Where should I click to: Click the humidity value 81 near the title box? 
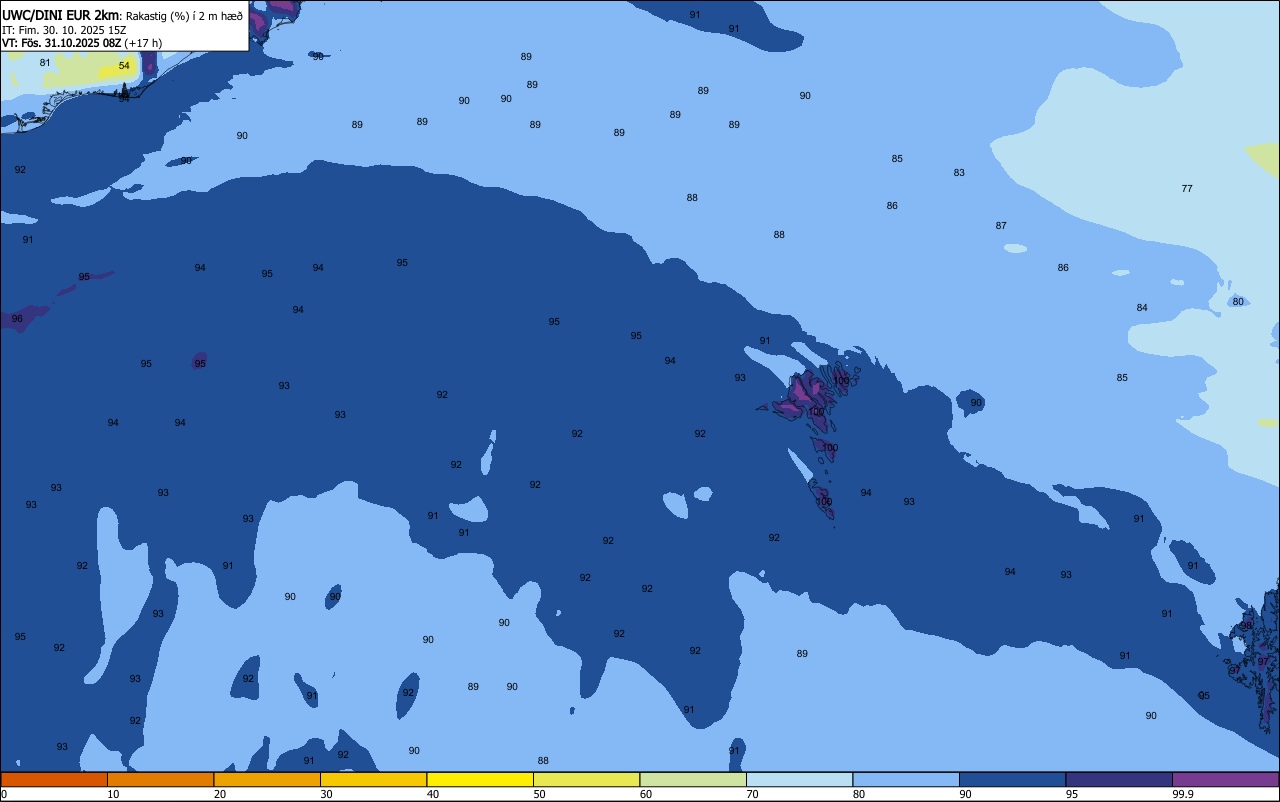[45, 63]
